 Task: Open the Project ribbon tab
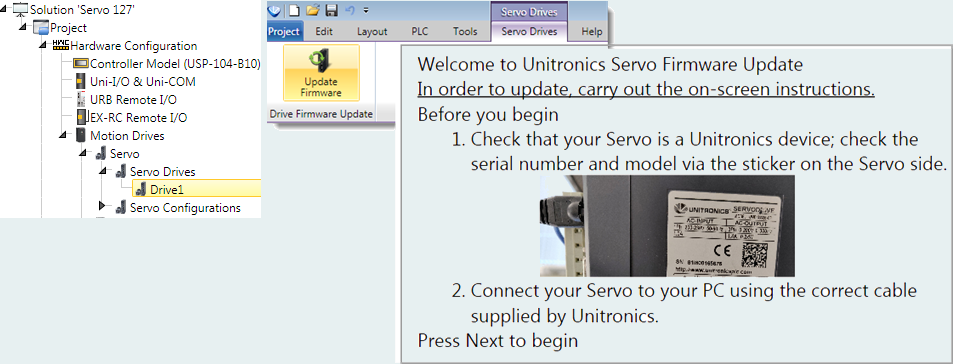[x=284, y=32]
